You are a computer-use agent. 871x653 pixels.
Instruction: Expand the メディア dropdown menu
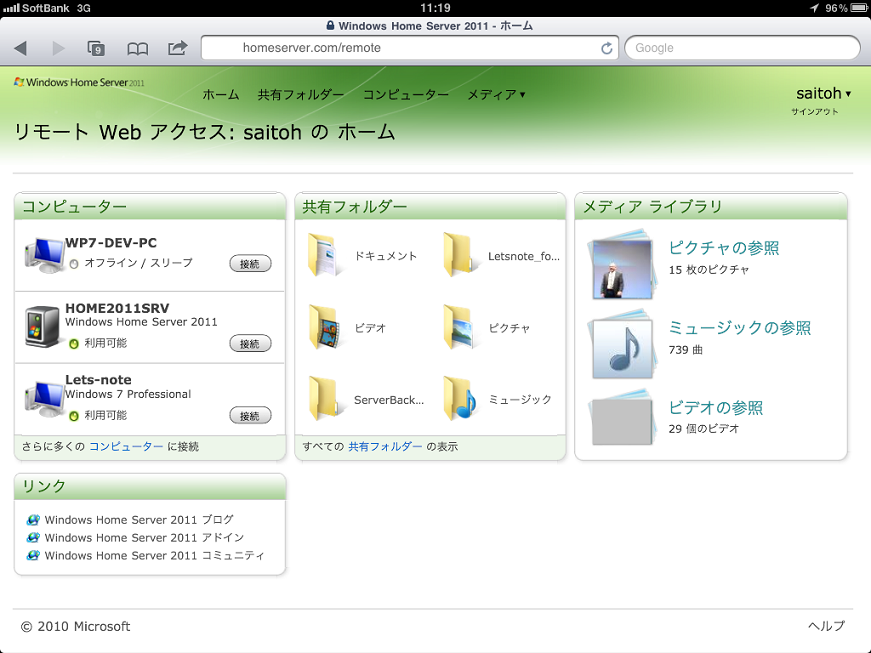[496, 95]
